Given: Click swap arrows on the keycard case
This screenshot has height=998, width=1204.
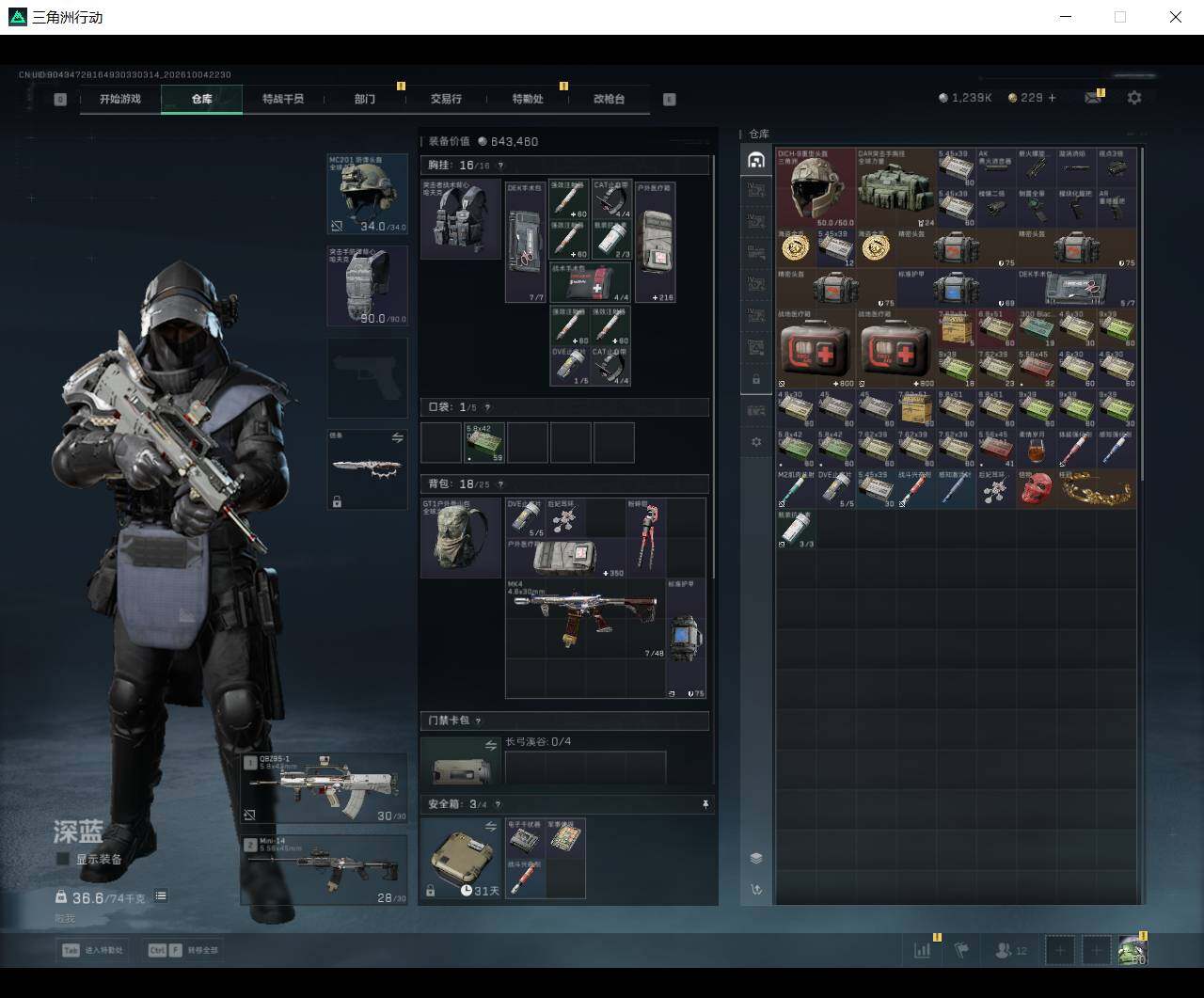Looking at the screenshot, I should (490, 745).
